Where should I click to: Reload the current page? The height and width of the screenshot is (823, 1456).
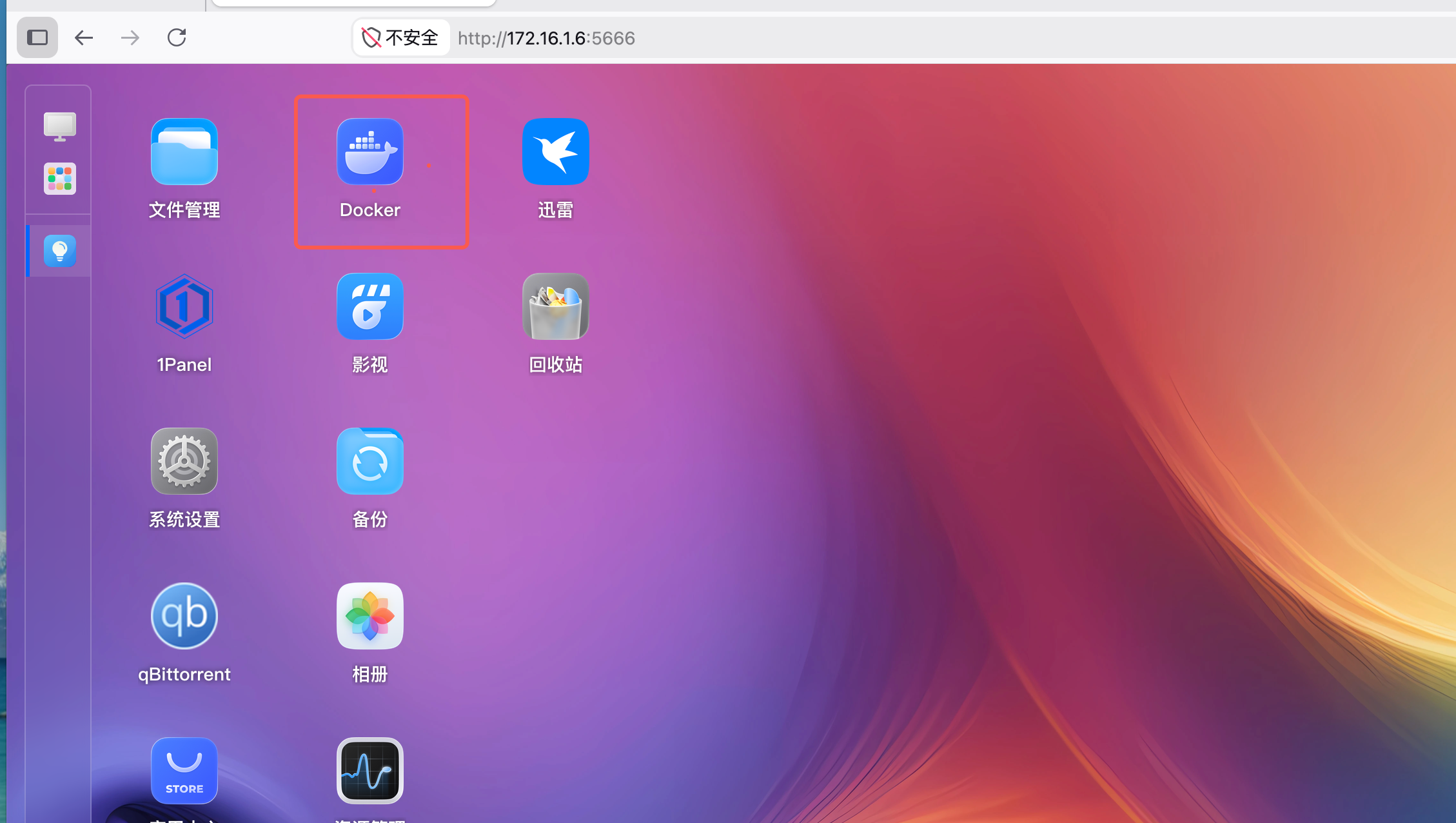pyautogui.click(x=177, y=37)
